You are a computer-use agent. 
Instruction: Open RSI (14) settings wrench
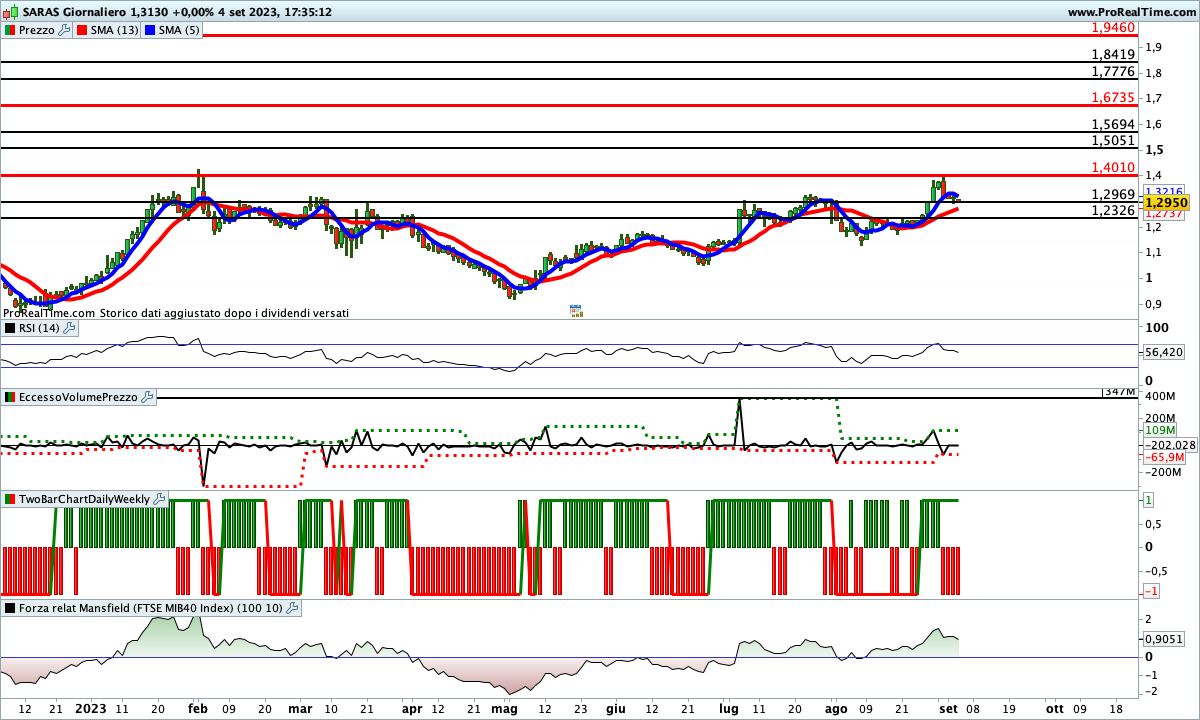(x=70, y=328)
